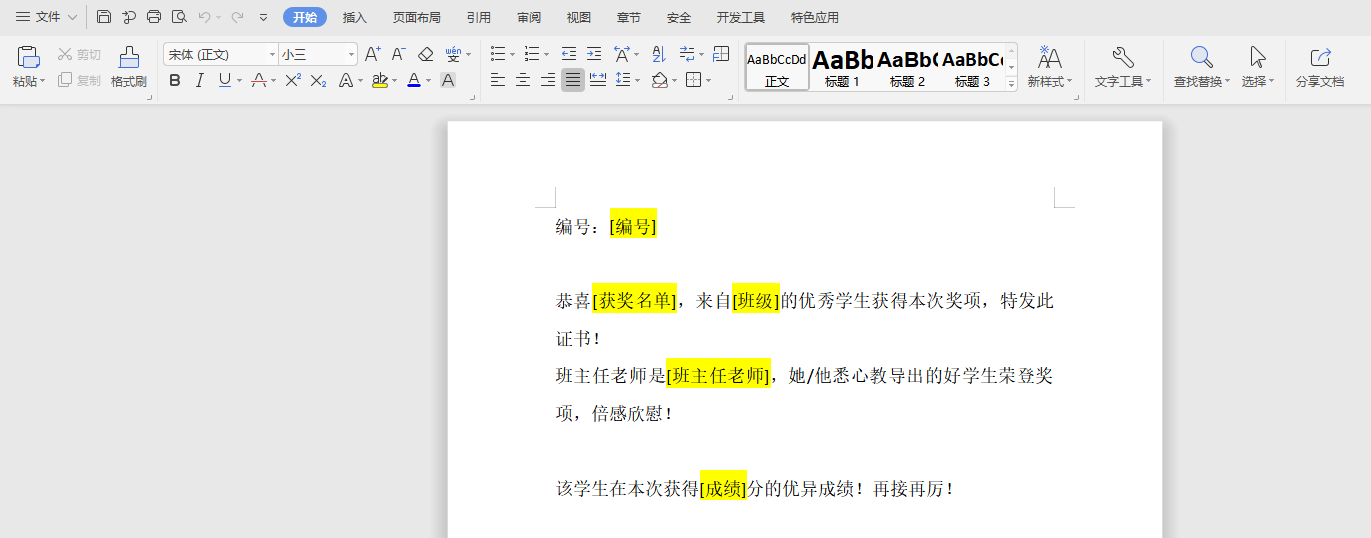
Task: Click the Text Tools (文字工具) wrench icon
Action: click(x=1122, y=57)
